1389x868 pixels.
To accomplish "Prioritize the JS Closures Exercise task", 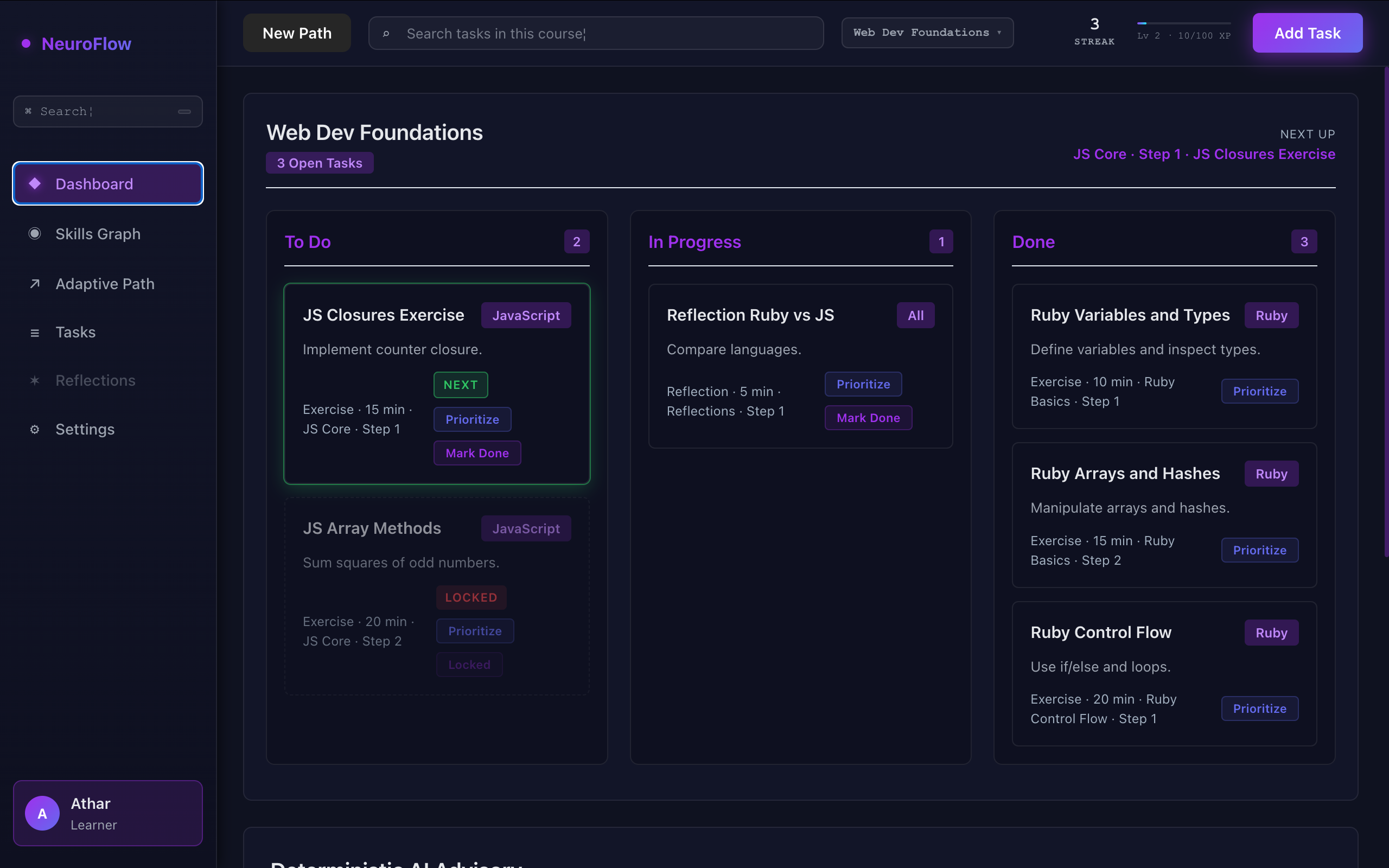I will 472,419.
